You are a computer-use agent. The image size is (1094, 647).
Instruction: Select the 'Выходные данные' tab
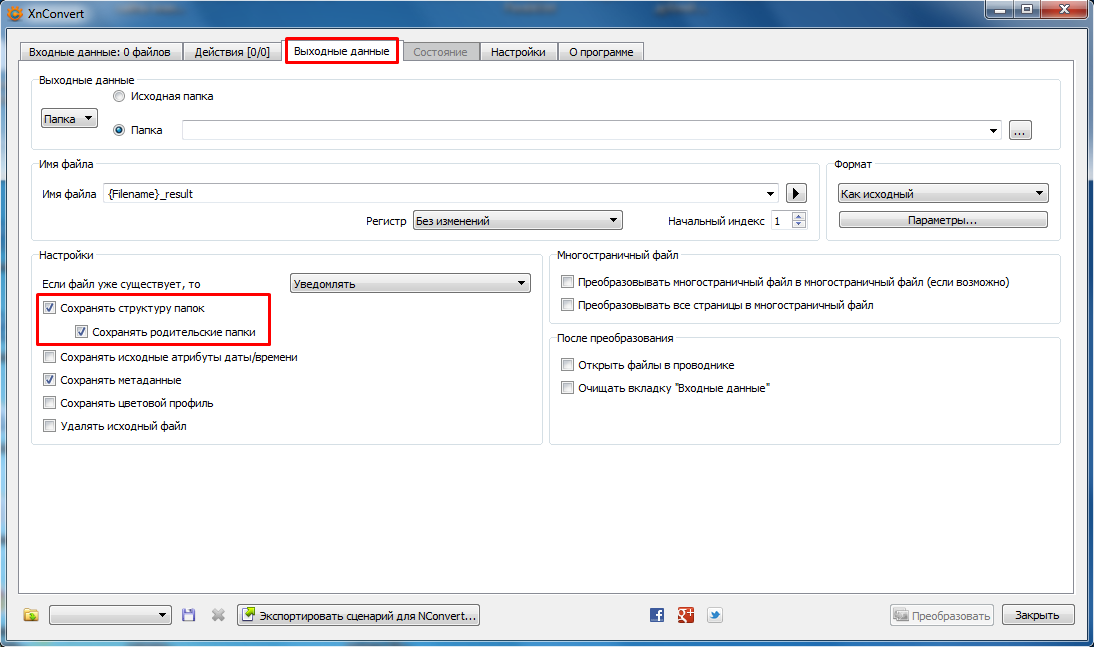click(x=342, y=51)
